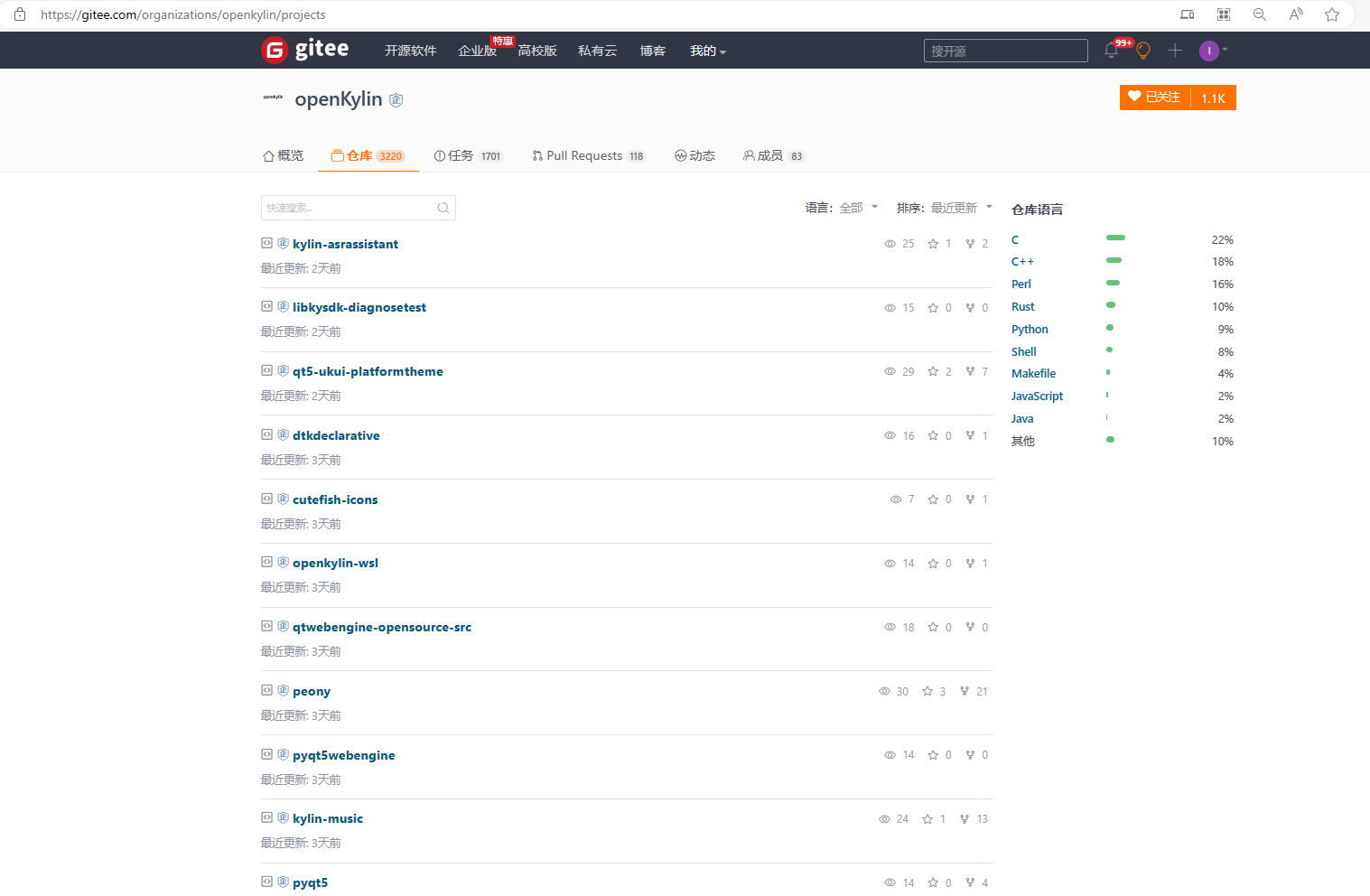Open the qt5-ukui-platformtheme repository link
Image resolution: width=1370 pixels, height=896 pixels.
(368, 371)
